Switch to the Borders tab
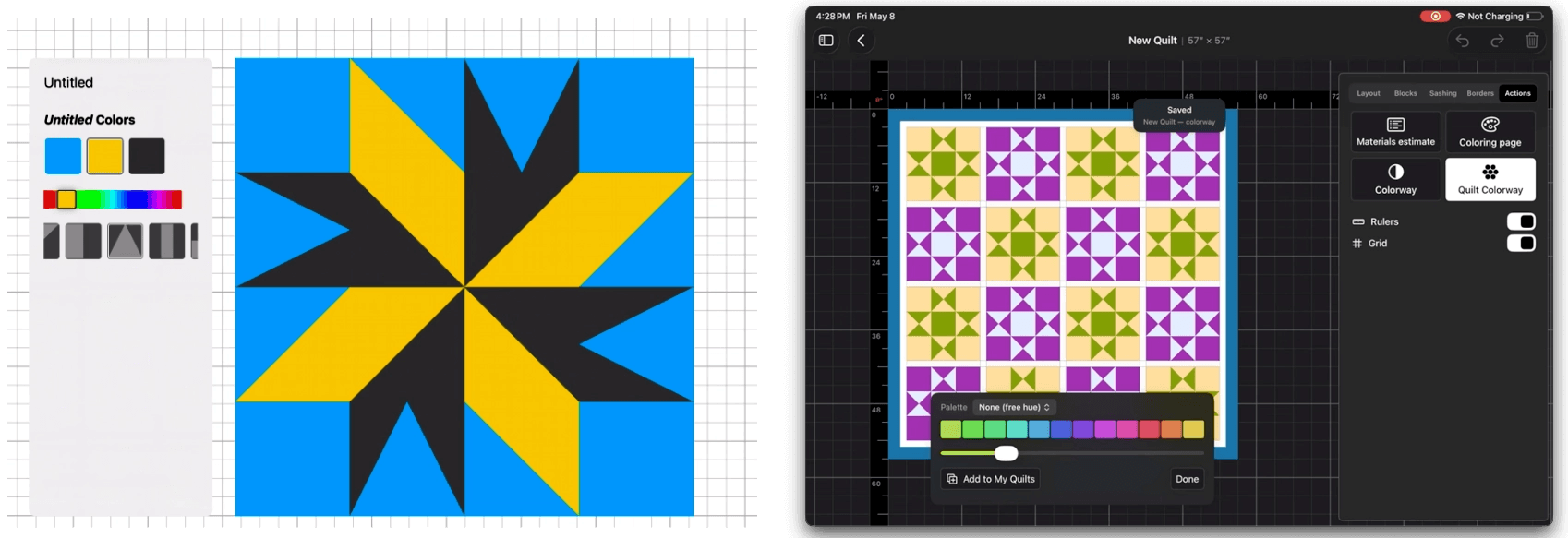The height and width of the screenshot is (538, 1568). 1480,93
